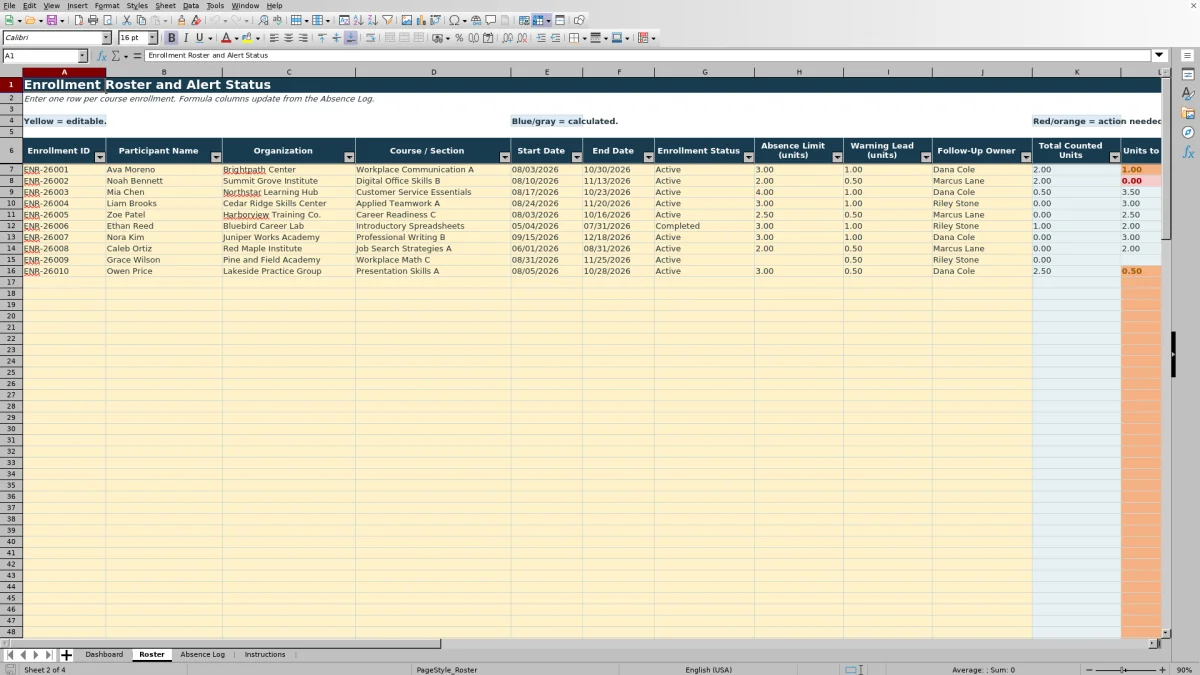Insert a chart from the toolbar
Screen dimensions: 1200x675
421,20
